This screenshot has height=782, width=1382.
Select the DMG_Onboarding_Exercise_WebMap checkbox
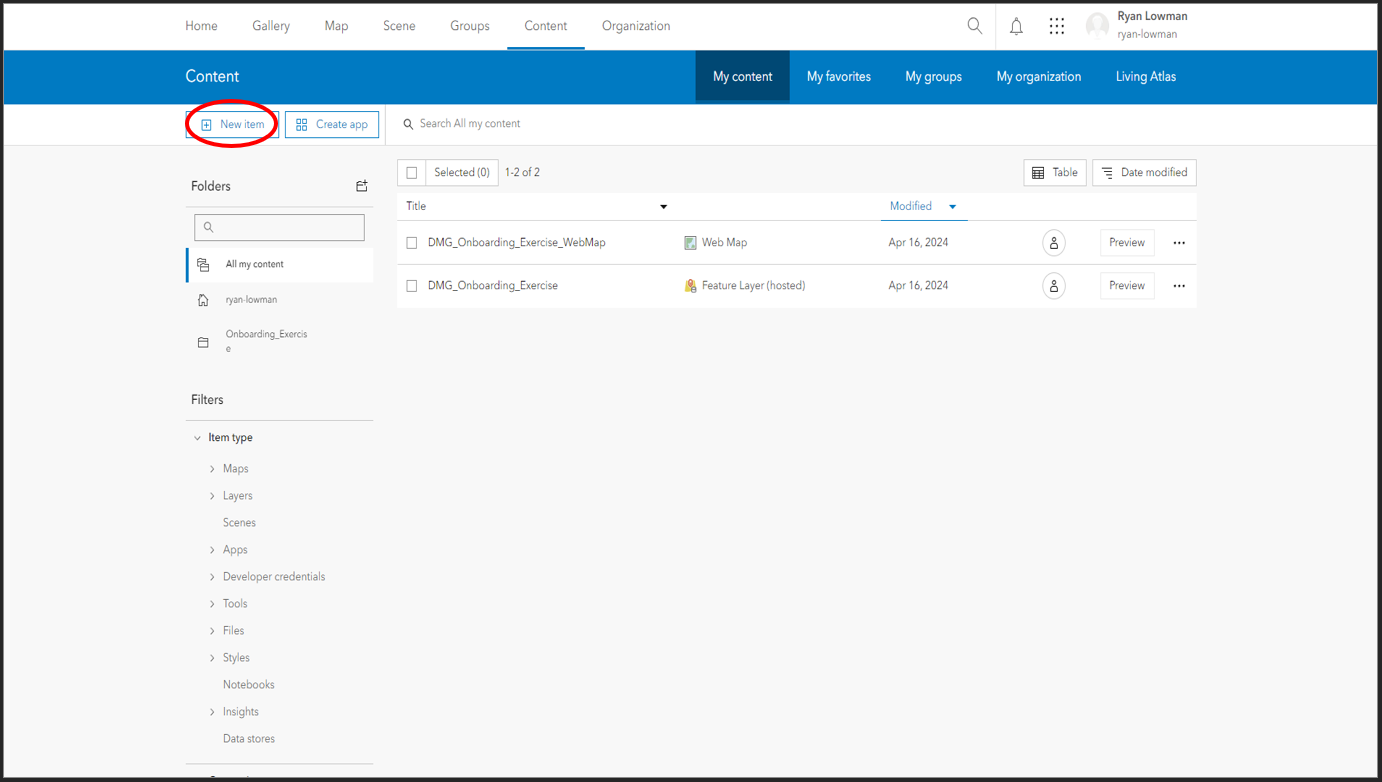411,242
